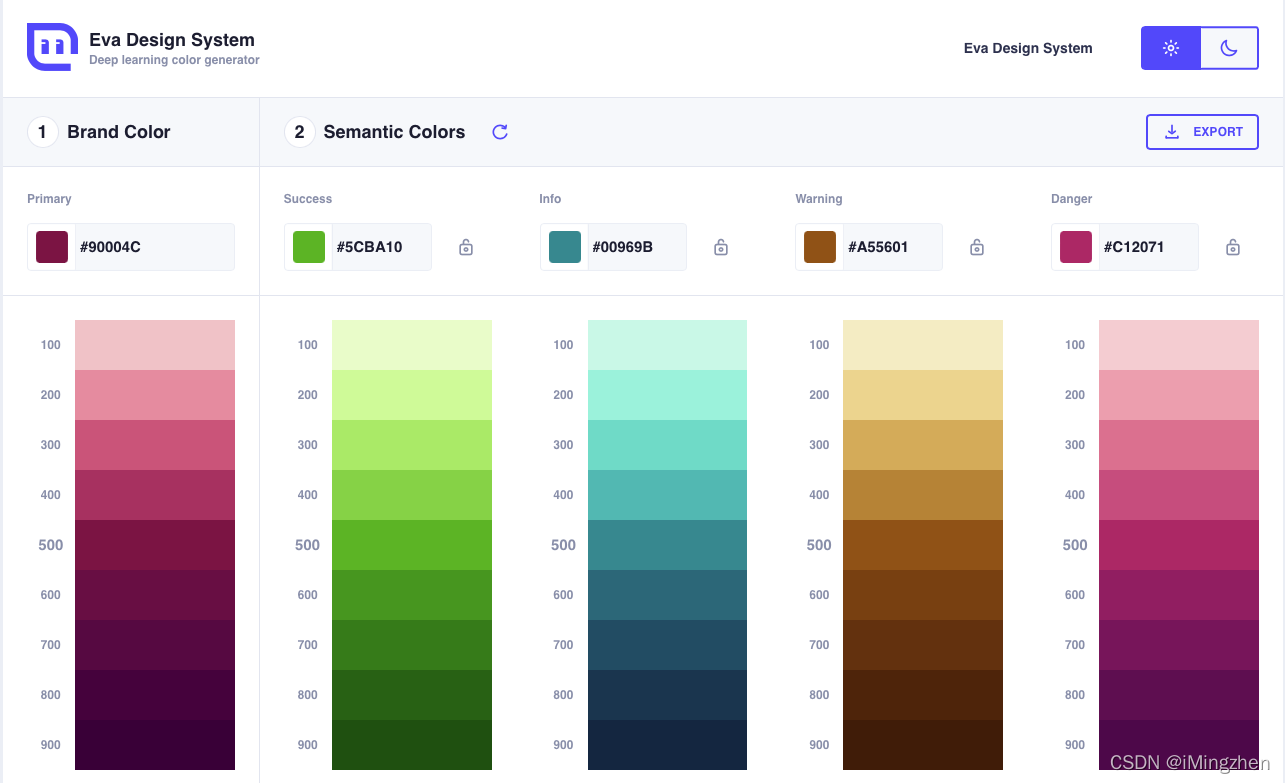Click the Success color swatch preview
The height and width of the screenshot is (783, 1285).
[x=309, y=247]
